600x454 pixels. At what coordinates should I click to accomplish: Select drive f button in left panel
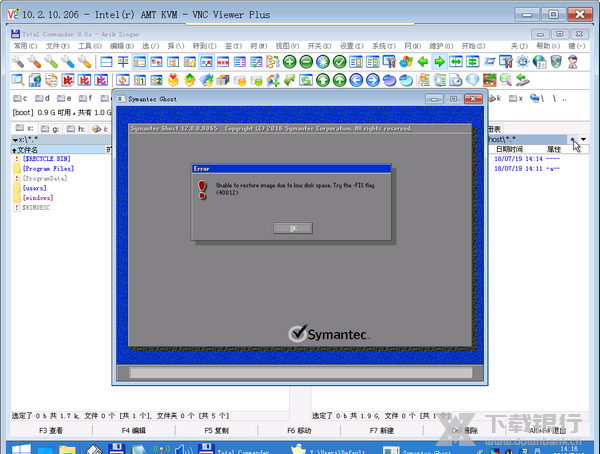[86, 98]
